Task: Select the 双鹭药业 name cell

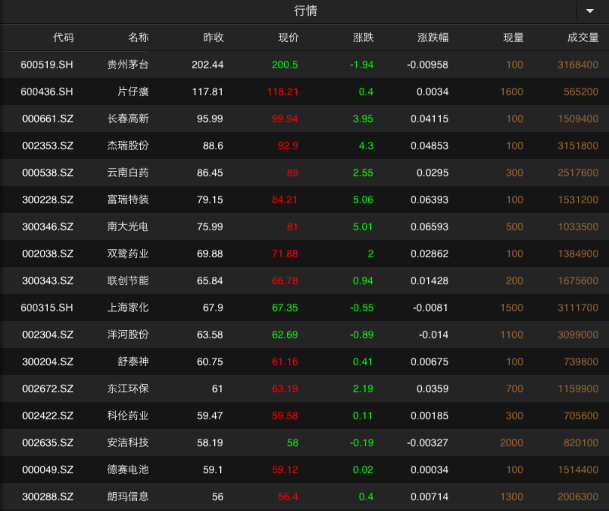Action: point(128,254)
